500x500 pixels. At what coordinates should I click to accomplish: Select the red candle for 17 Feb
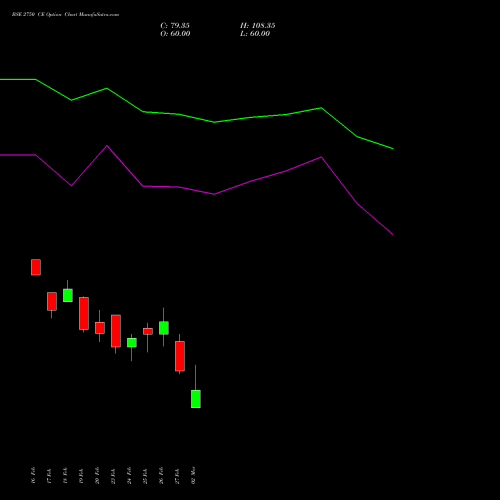[52, 301]
